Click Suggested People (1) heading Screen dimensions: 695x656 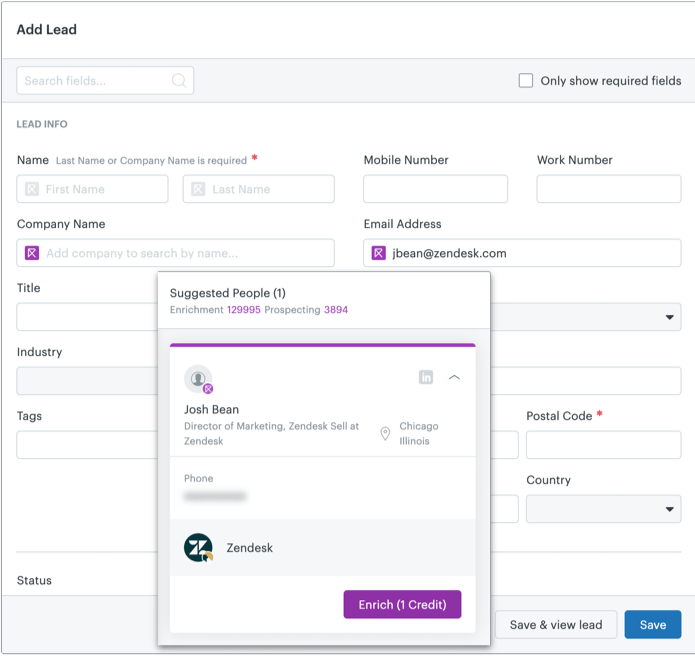click(x=228, y=293)
